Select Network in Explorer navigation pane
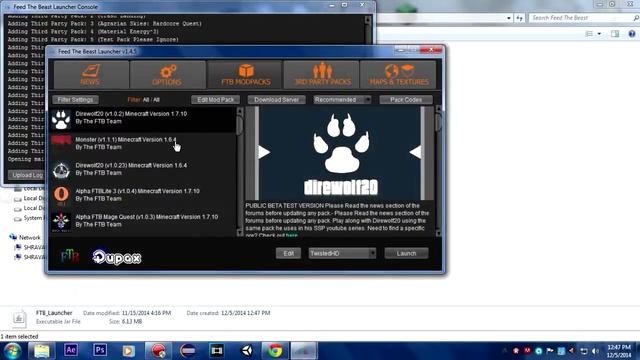Image resolution: width=640 pixels, height=360 pixels. tap(30, 238)
